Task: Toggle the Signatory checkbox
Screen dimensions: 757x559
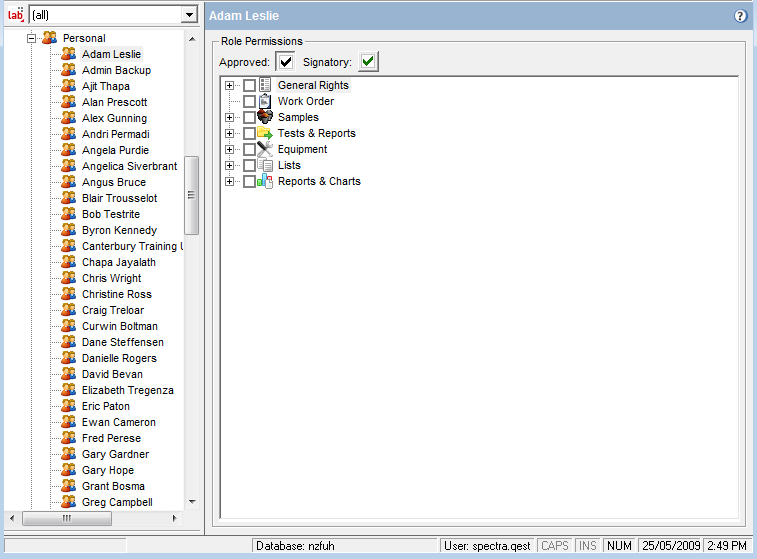Action: coord(370,62)
